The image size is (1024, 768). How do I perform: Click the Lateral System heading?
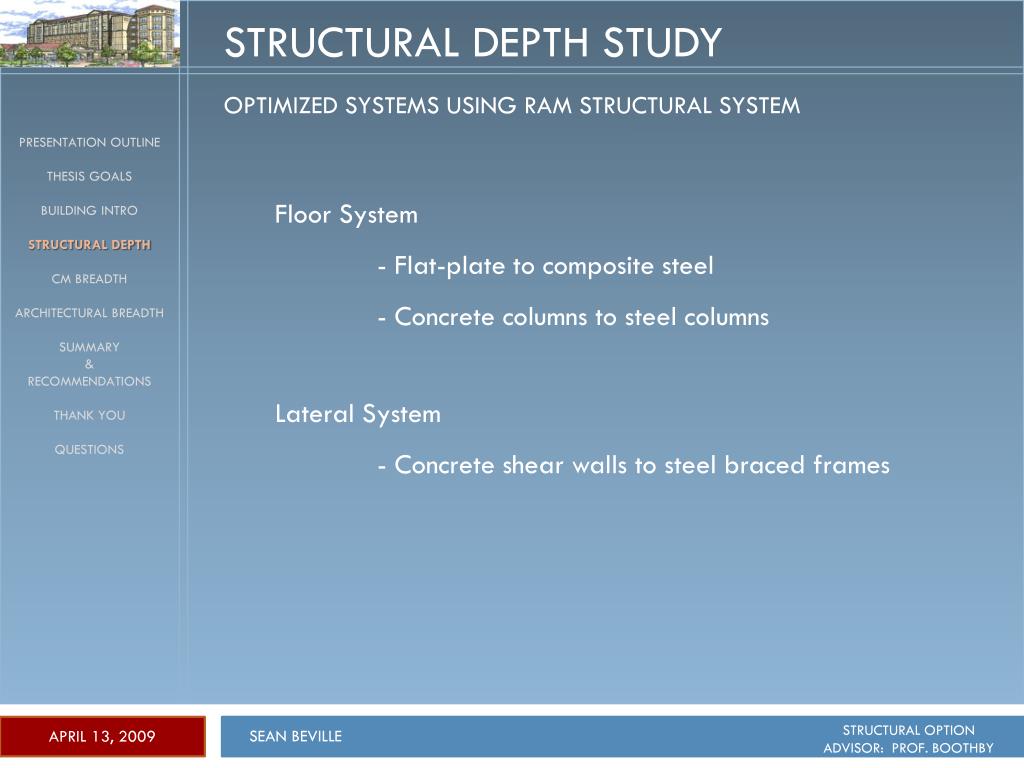click(358, 414)
